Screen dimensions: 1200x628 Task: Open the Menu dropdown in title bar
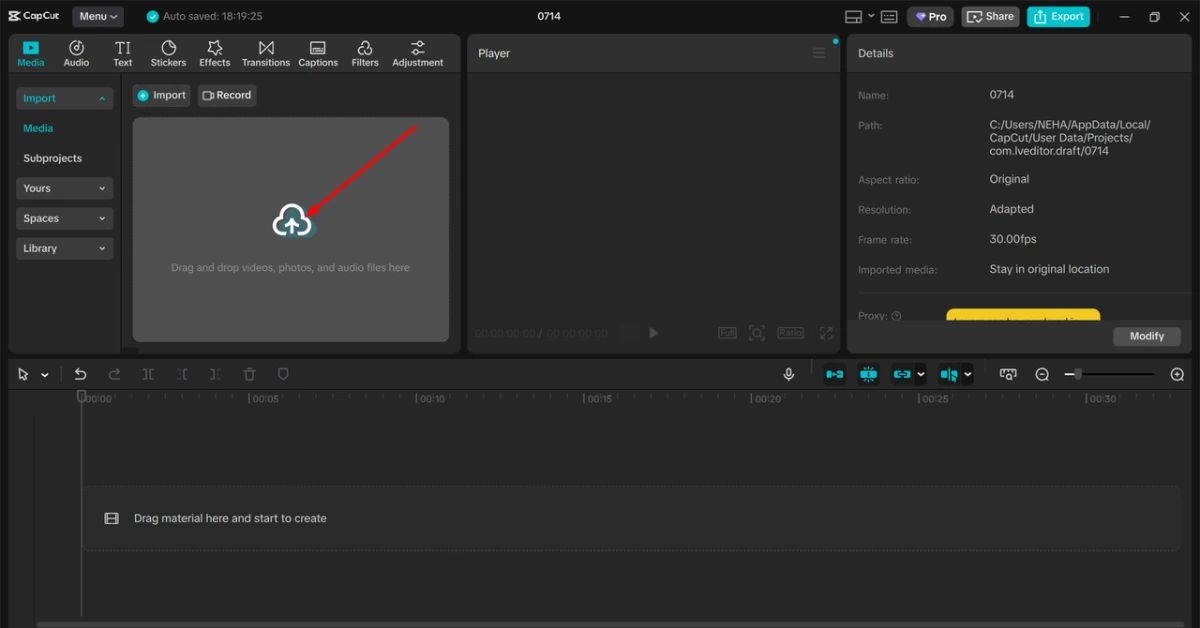click(x=98, y=16)
